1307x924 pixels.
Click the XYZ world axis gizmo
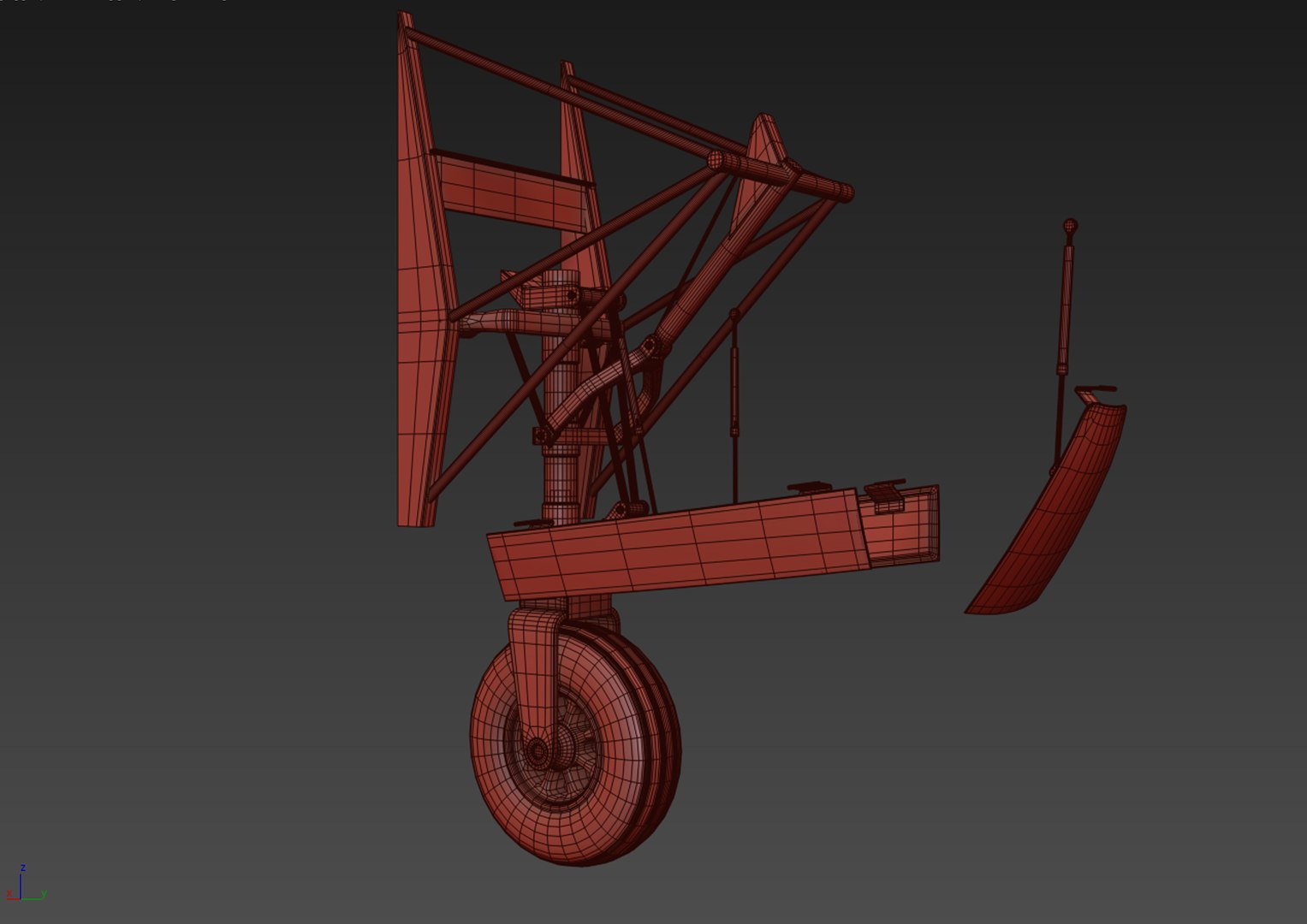[25, 884]
